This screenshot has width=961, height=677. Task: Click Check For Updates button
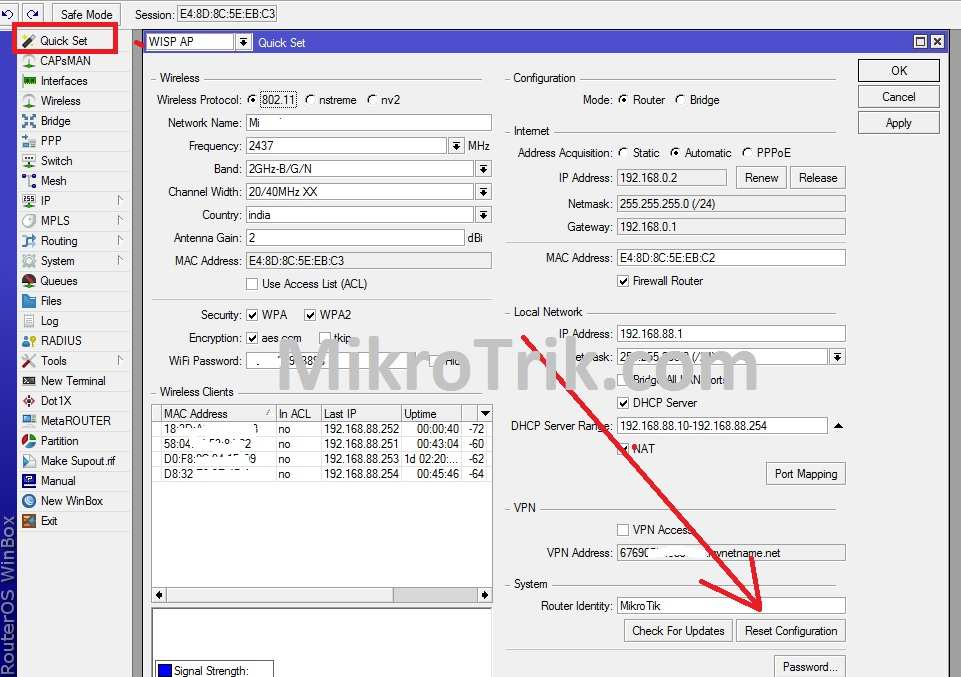coord(678,631)
